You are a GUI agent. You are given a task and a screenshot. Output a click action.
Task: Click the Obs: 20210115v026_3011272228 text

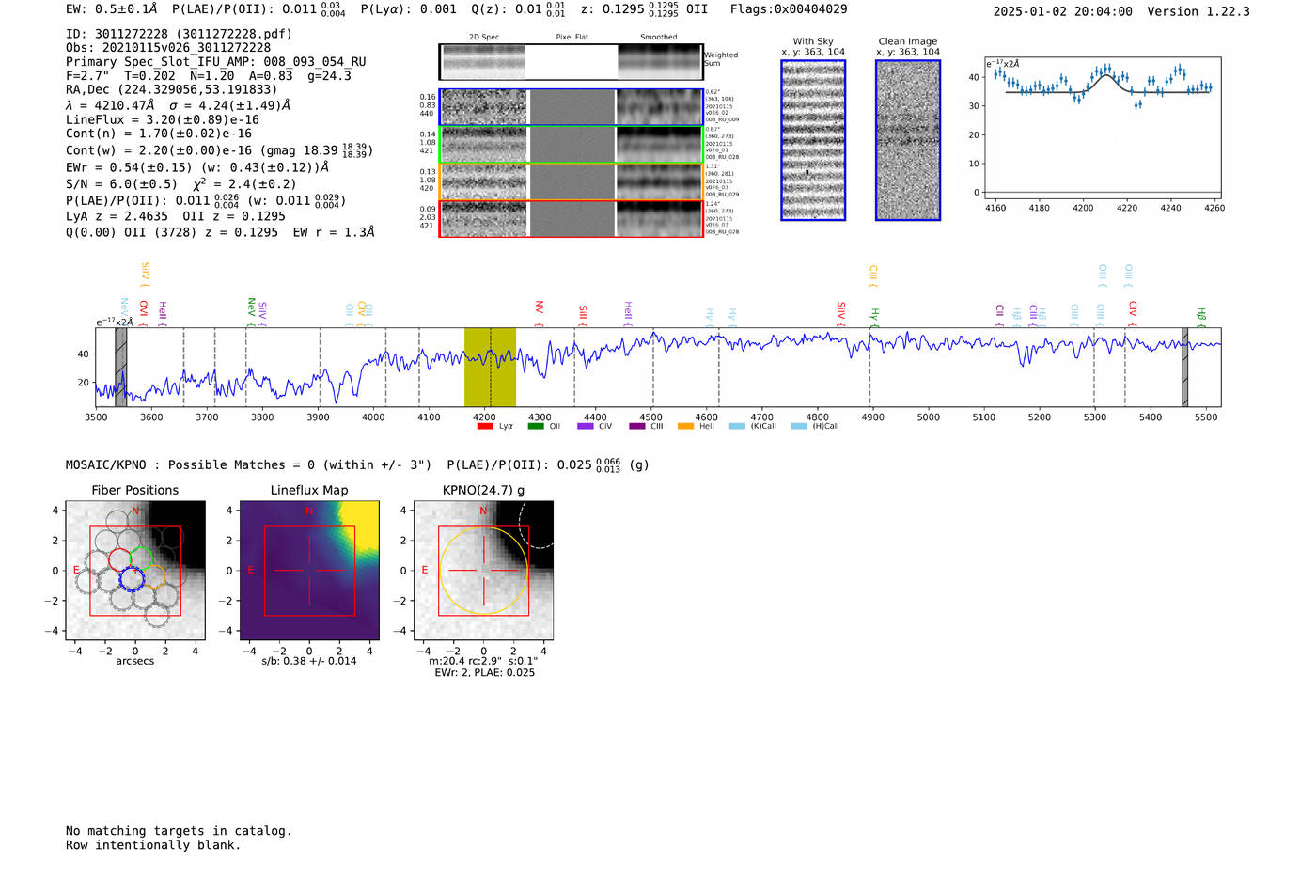click(168, 48)
